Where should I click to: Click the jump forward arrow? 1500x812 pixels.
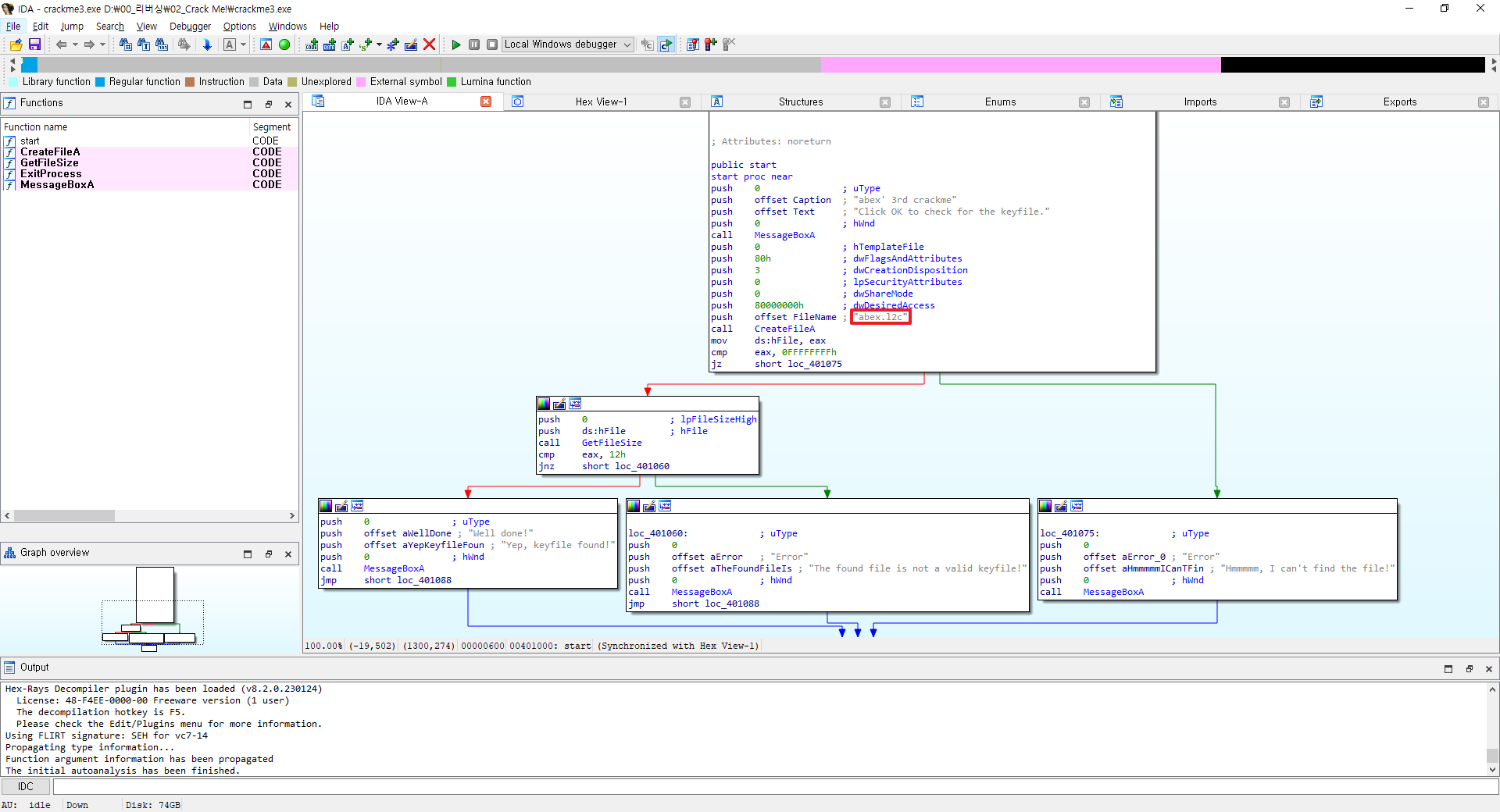click(x=89, y=45)
